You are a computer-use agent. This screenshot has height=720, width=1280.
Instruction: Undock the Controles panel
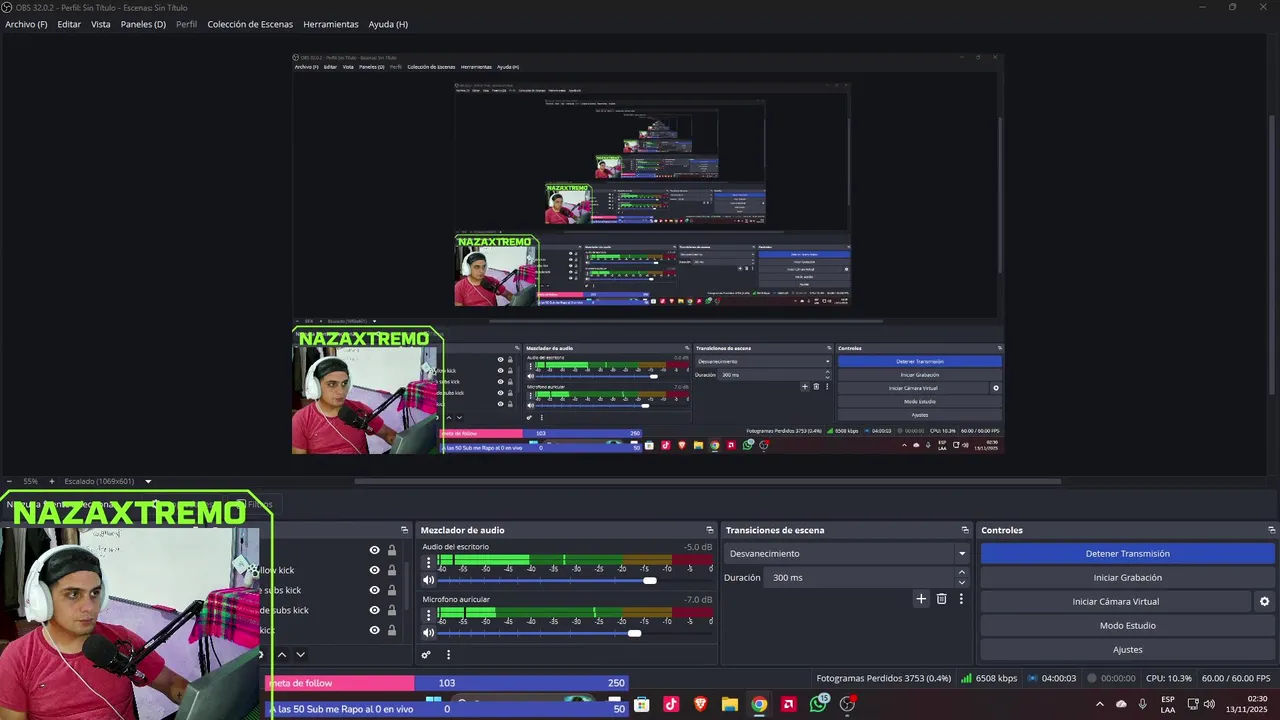[1271, 530]
